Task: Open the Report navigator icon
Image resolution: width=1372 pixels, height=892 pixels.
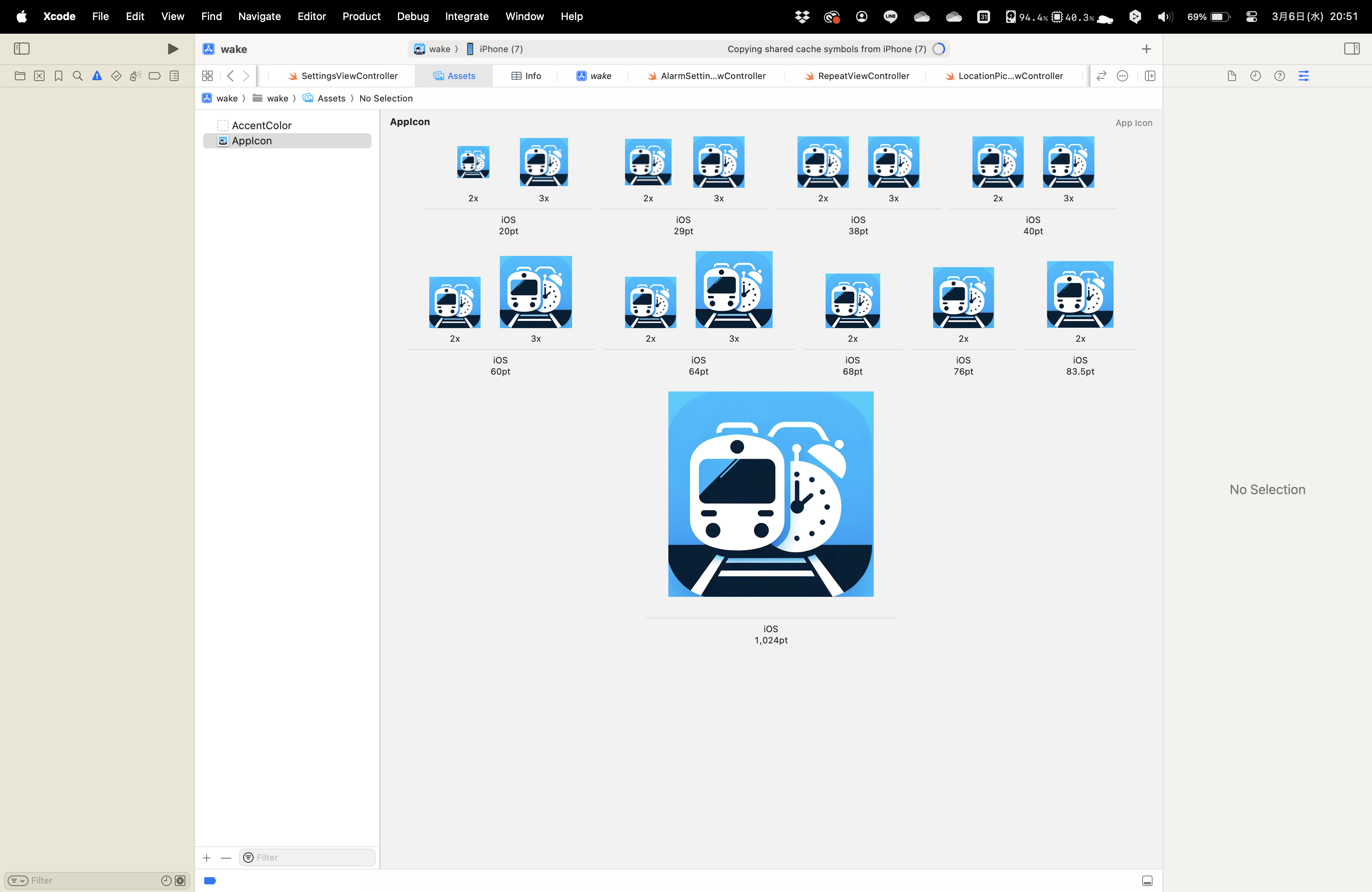Action: [174, 75]
